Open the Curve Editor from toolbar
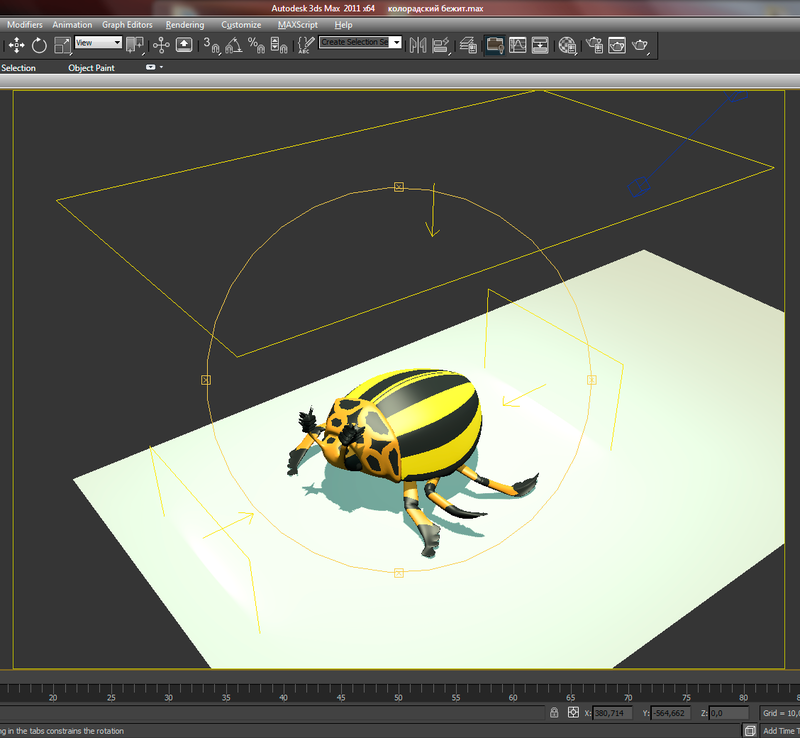Image resolution: width=800 pixels, height=738 pixels. (518, 45)
